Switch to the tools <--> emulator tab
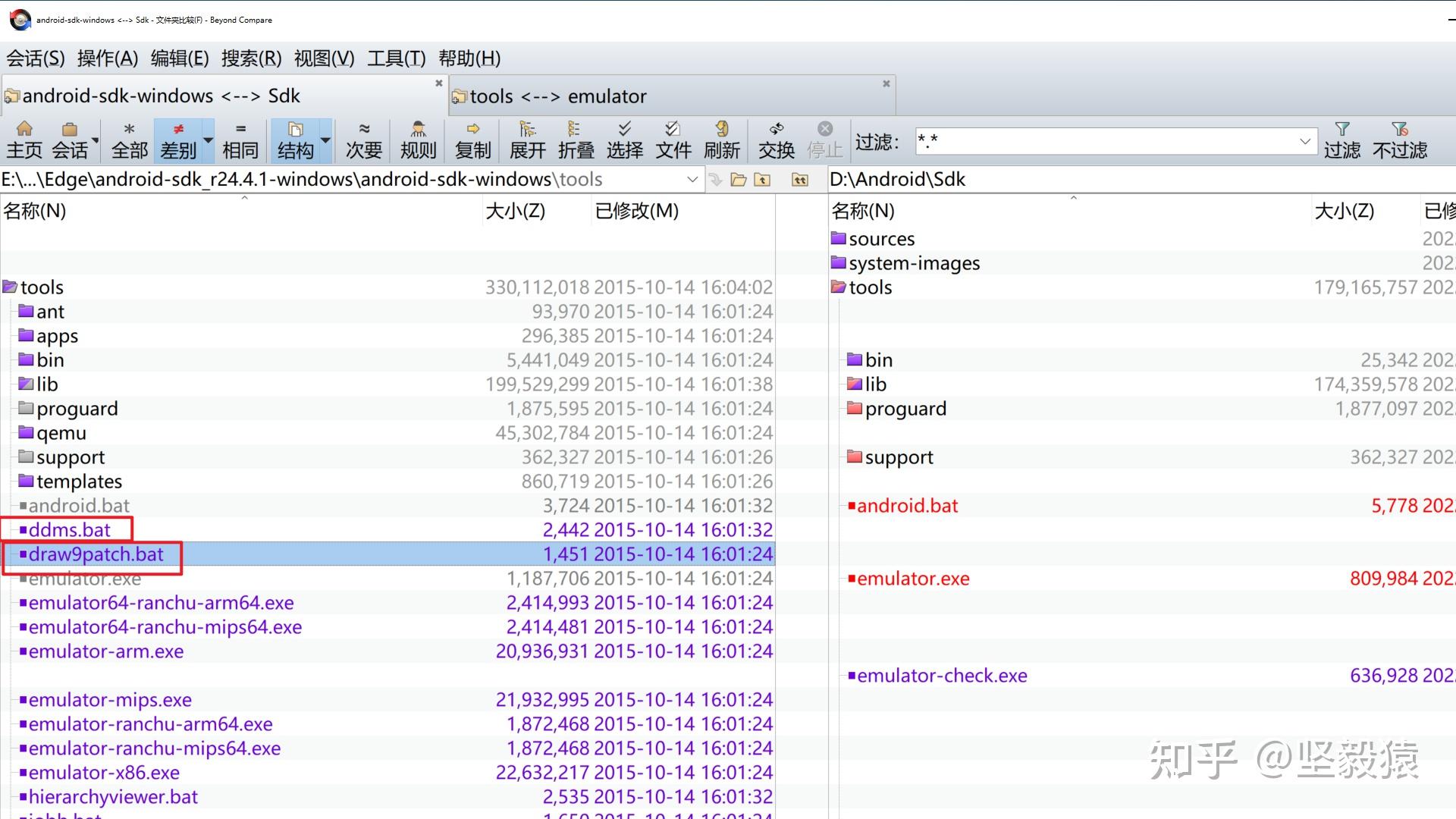This screenshot has height=819, width=1456. pos(558,96)
